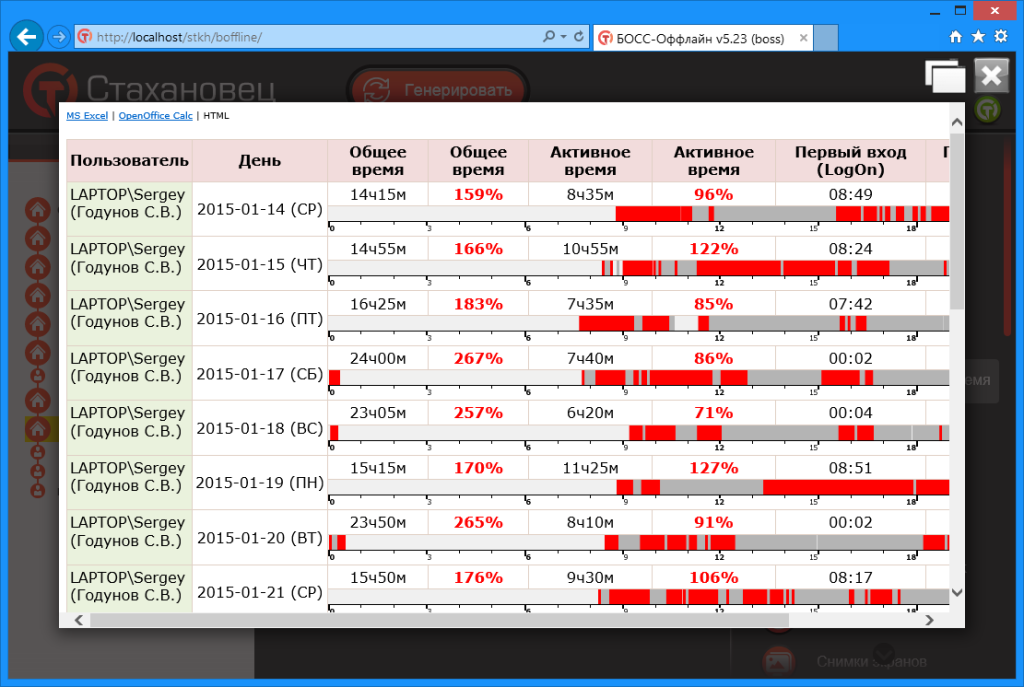Open the browser Home icon
The image size is (1024, 687).
[955, 37]
